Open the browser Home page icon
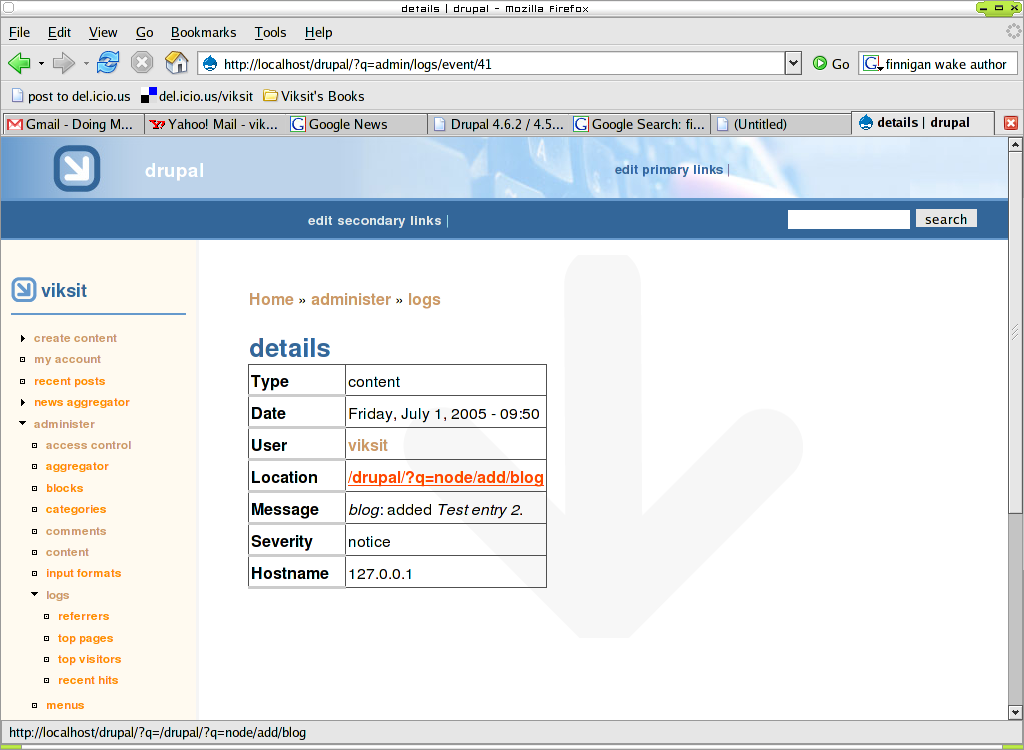Image resolution: width=1024 pixels, height=750 pixels. pyautogui.click(x=176, y=62)
